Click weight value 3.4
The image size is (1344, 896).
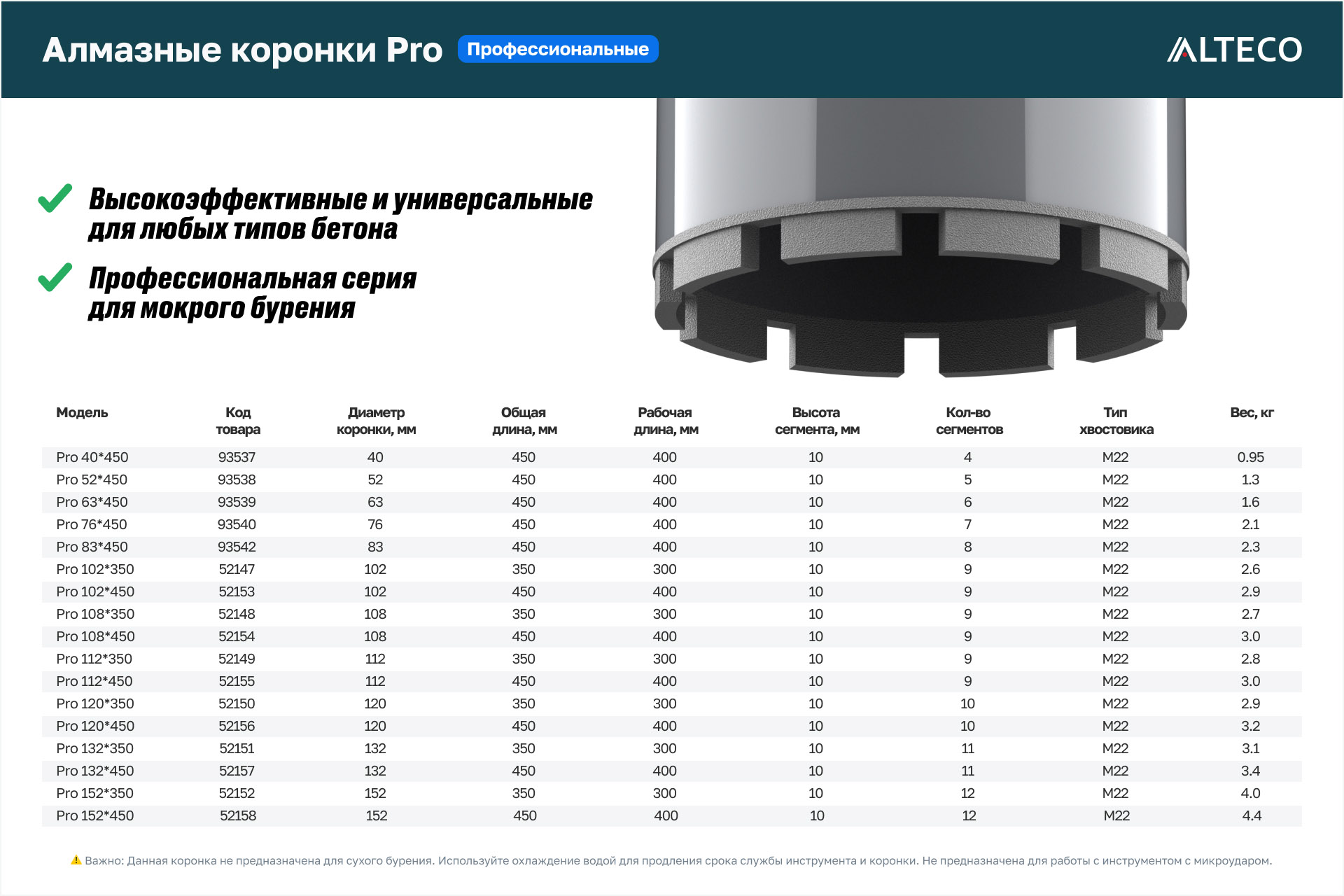tap(1251, 771)
